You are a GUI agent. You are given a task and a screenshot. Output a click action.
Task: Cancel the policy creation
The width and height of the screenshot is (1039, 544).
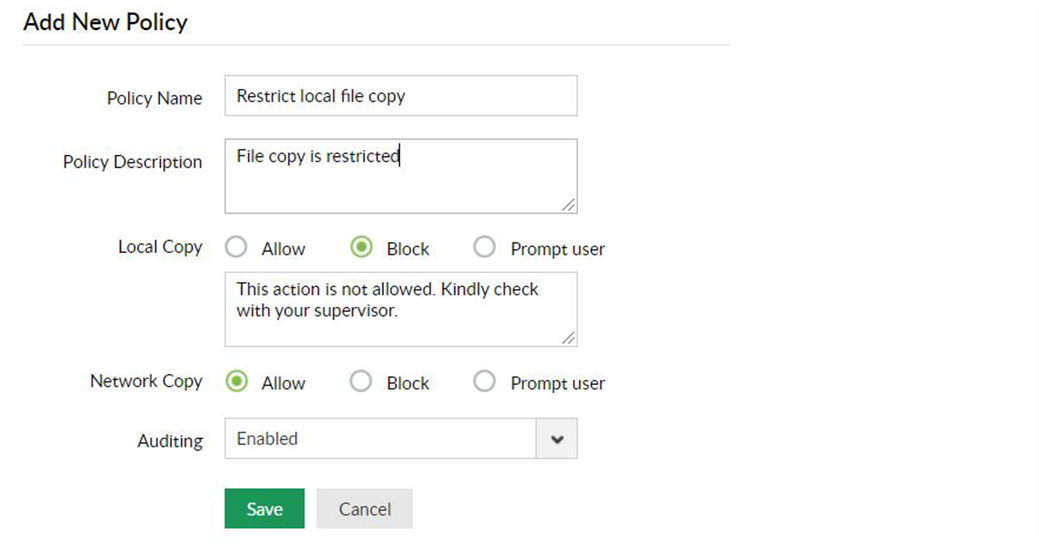(364, 509)
